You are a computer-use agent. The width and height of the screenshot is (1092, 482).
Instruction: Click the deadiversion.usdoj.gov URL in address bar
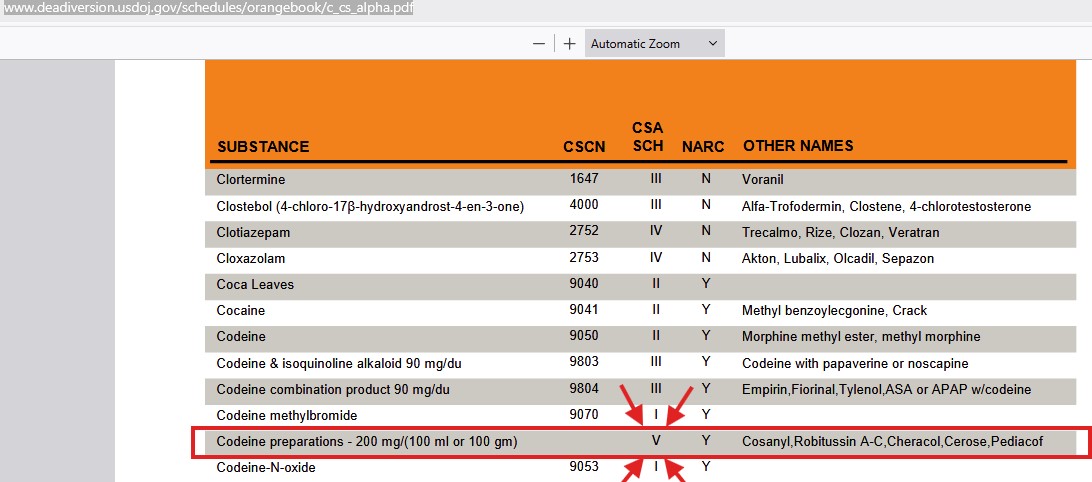[207, 8]
